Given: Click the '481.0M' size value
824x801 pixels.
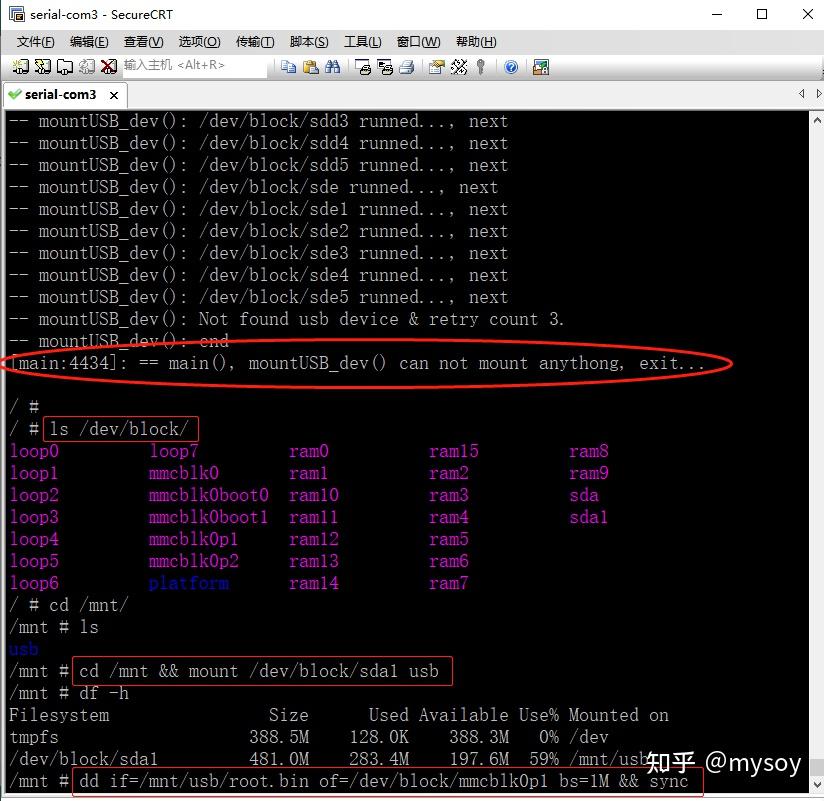Looking at the screenshot, I should [x=279, y=759].
